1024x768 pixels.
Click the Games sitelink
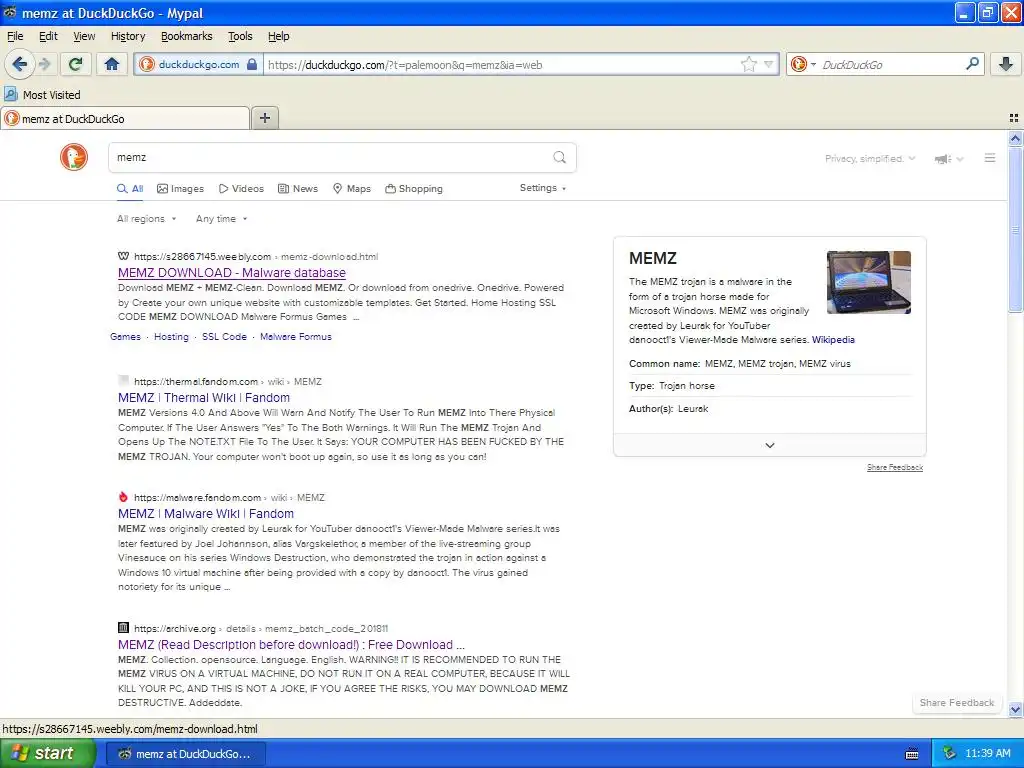click(x=125, y=337)
